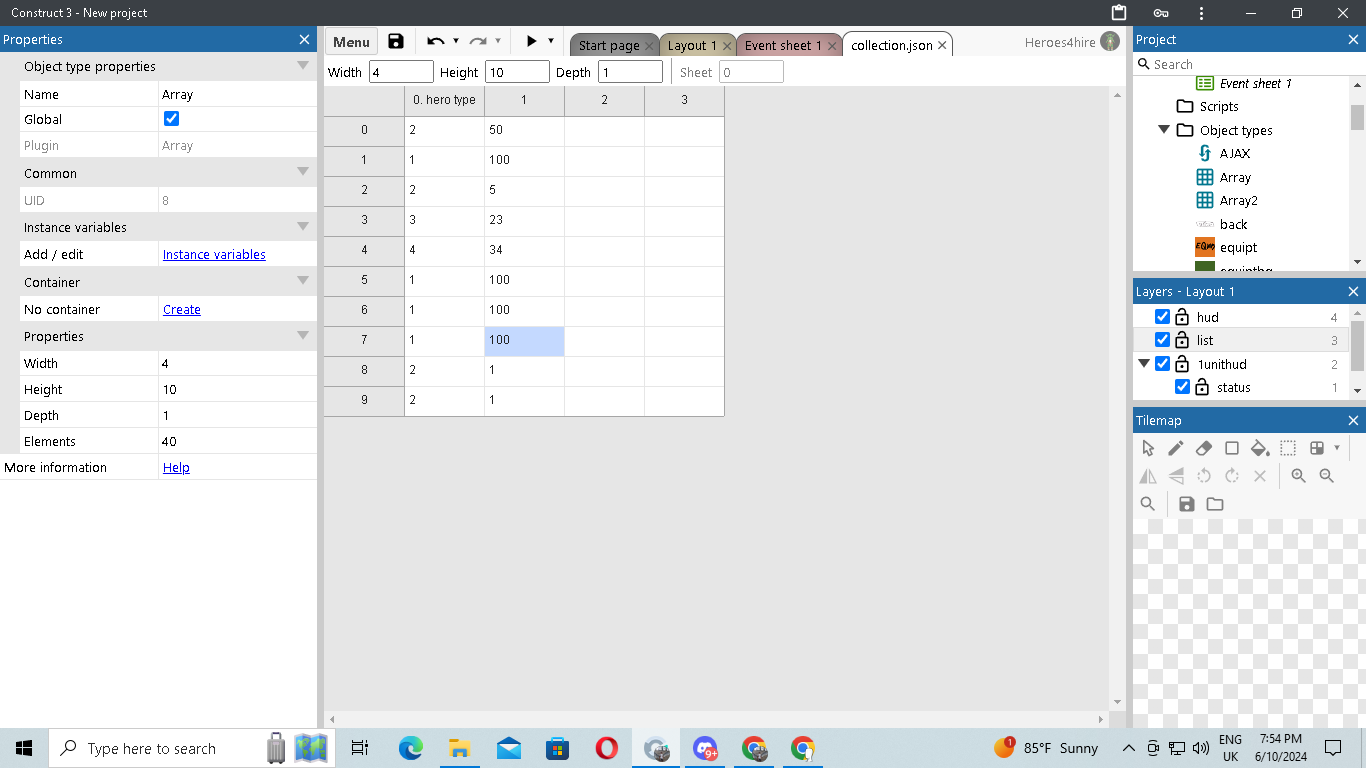The image size is (1366, 768).
Task: Click the Instance variables link
Action: [214, 255]
